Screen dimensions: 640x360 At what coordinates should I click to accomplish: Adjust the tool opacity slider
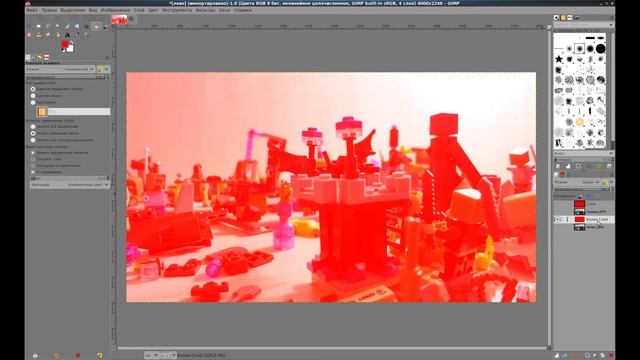pyautogui.click(x=67, y=77)
